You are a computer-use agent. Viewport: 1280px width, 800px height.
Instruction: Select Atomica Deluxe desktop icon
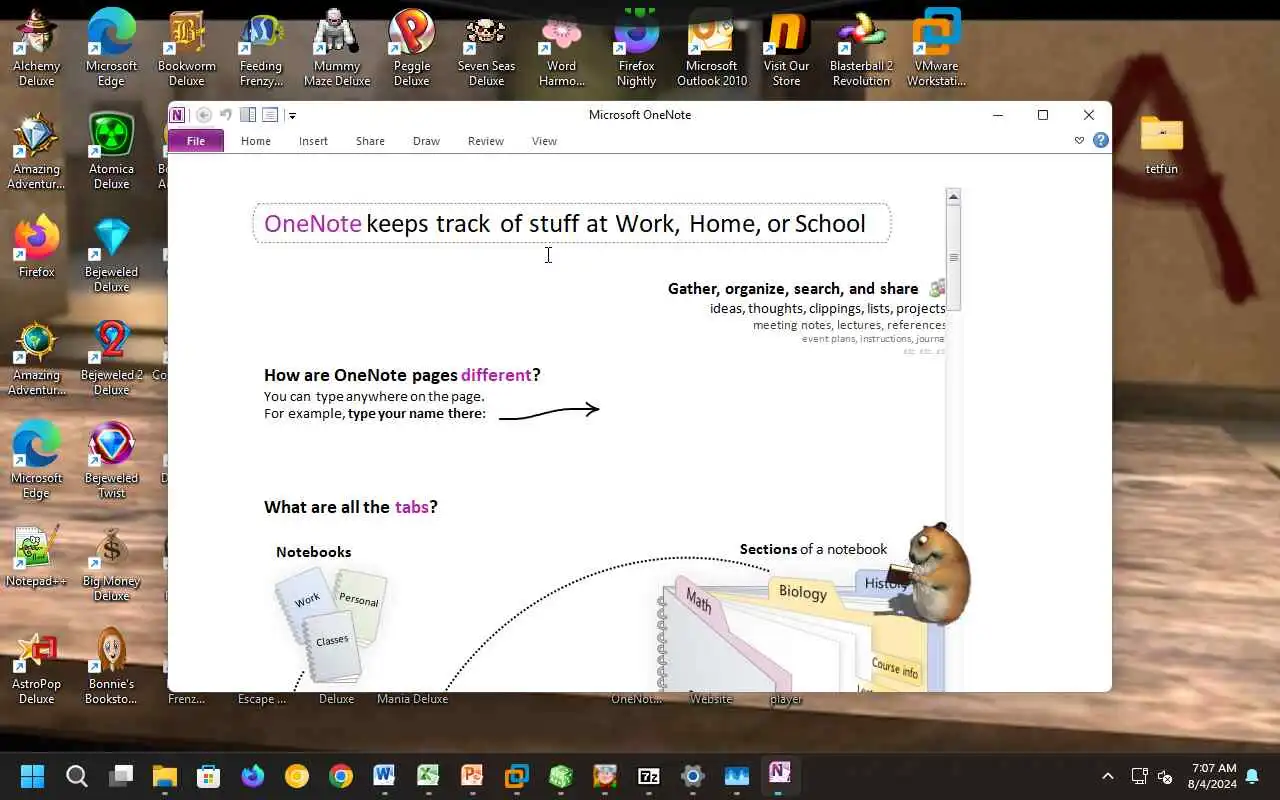[111, 151]
